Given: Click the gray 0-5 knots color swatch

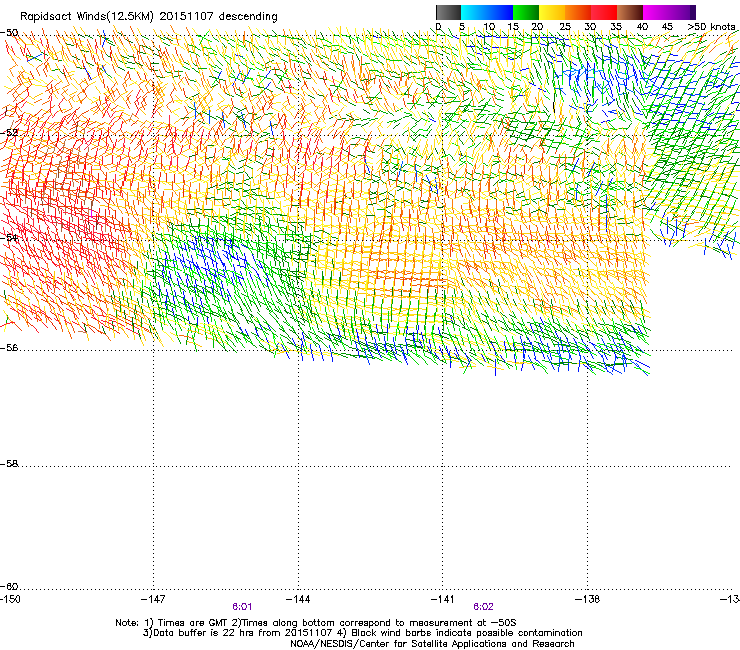Looking at the screenshot, I should tap(448, 12).
